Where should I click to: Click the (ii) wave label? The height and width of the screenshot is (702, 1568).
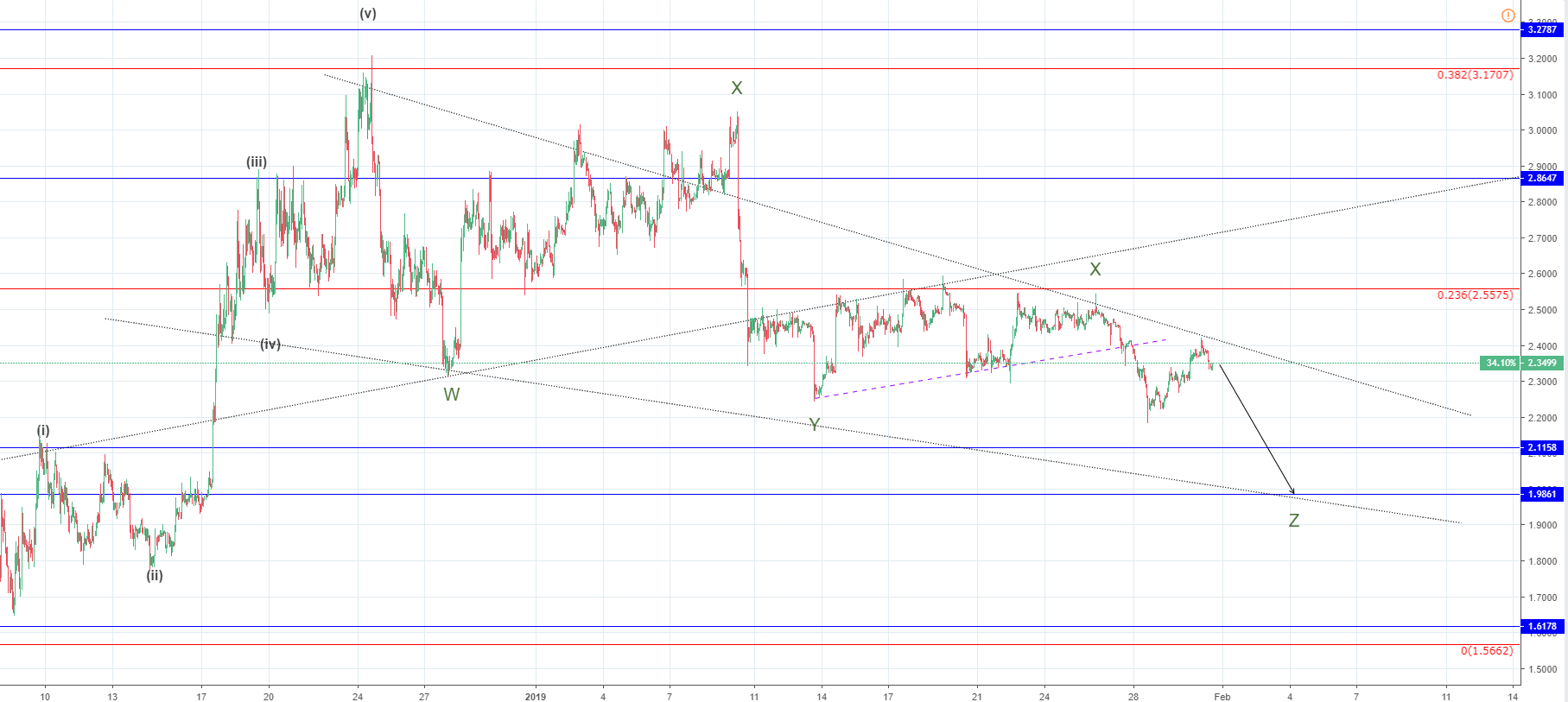(x=155, y=575)
